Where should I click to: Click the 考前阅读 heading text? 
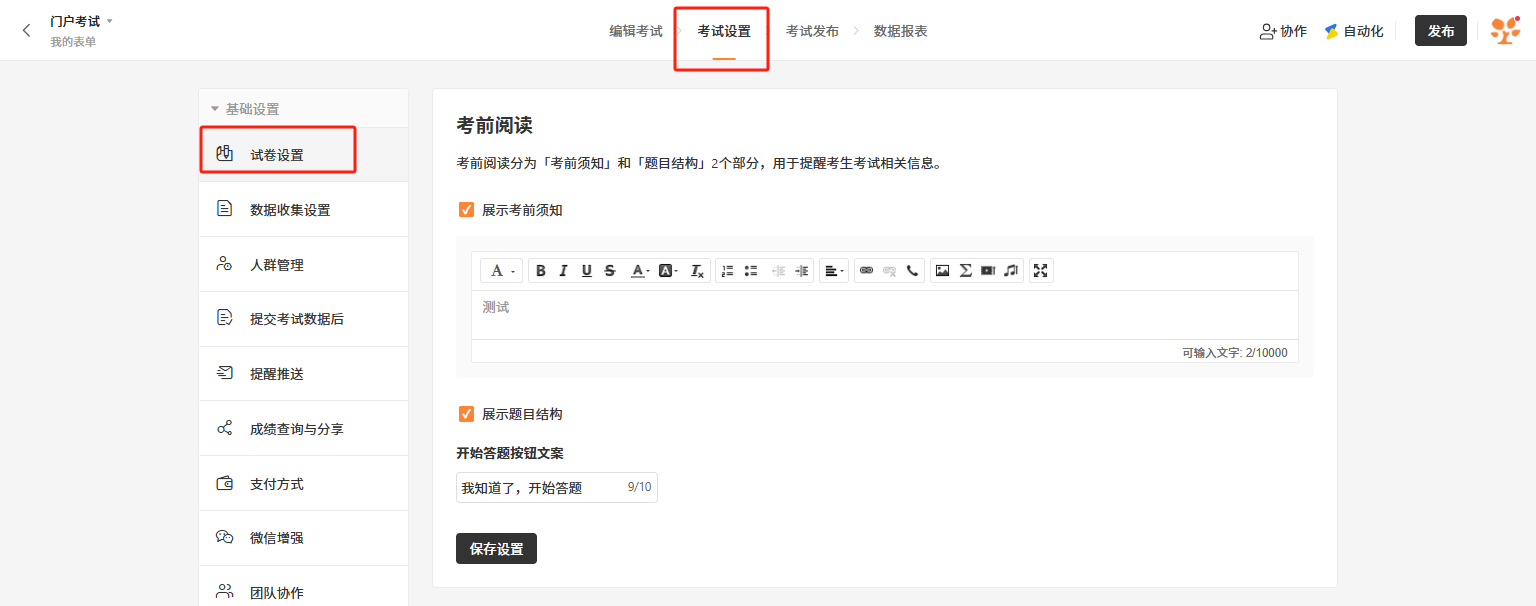click(x=494, y=126)
